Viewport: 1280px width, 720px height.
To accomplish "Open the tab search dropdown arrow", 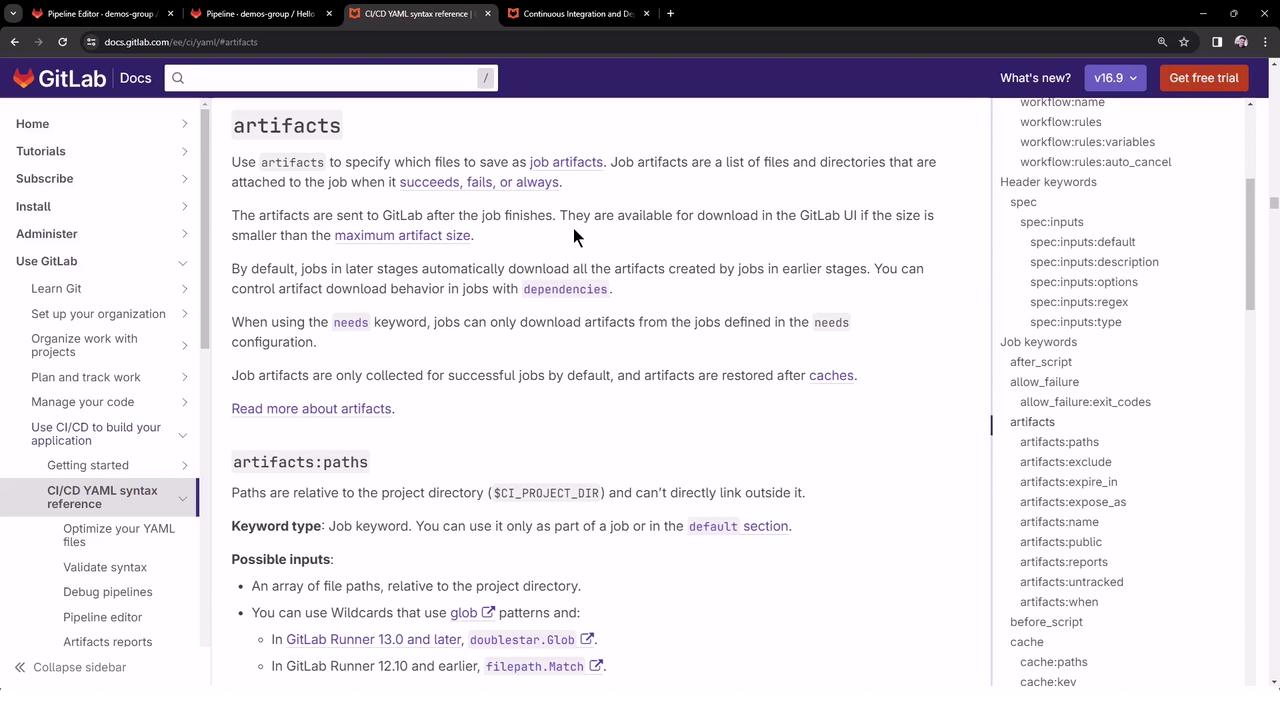I will (x=13, y=14).
